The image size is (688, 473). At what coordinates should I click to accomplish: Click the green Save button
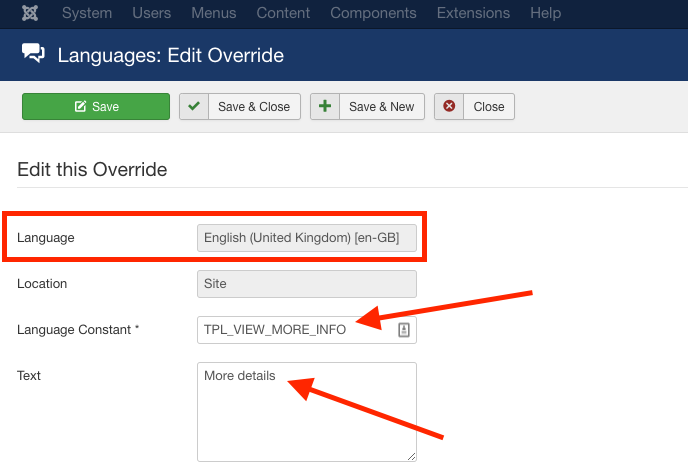tap(96, 106)
